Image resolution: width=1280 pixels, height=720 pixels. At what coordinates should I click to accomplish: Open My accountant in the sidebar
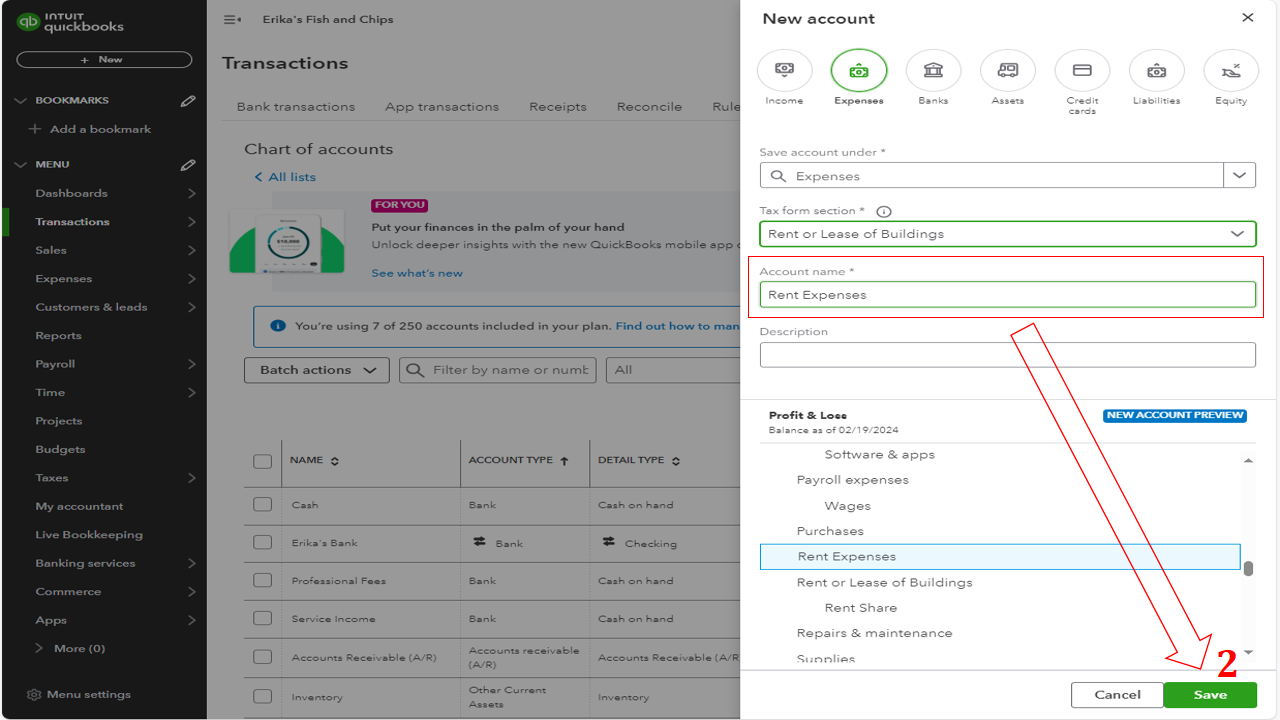[x=79, y=507]
